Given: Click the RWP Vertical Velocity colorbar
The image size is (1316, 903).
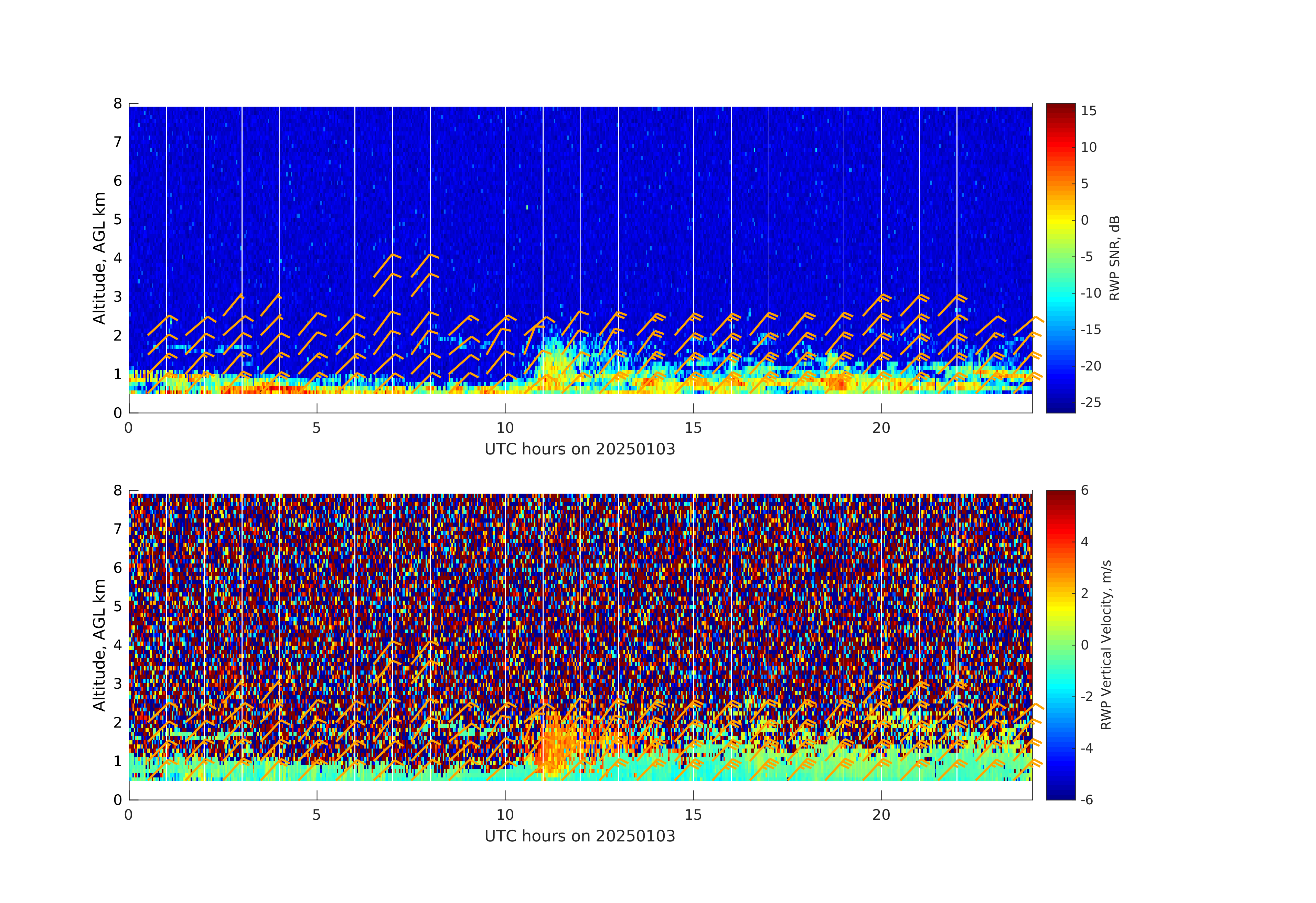Looking at the screenshot, I should [x=1060, y=644].
